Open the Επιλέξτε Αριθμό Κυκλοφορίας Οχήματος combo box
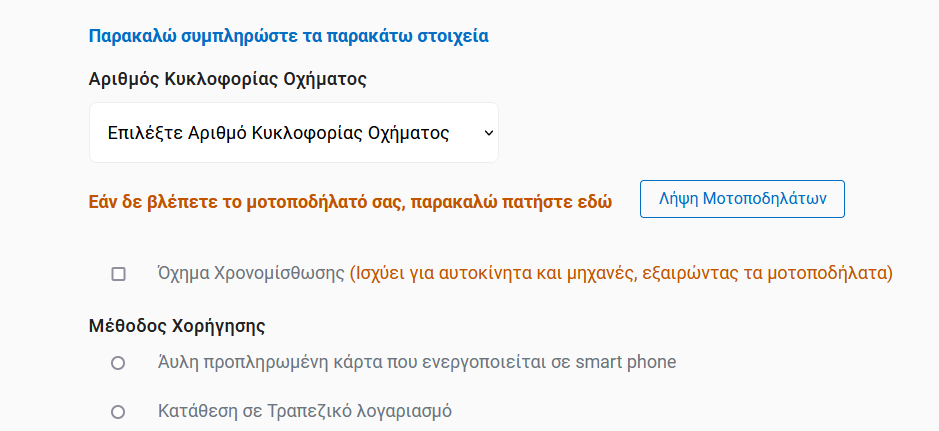Viewport: 939px width, 431px height. pos(293,132)
